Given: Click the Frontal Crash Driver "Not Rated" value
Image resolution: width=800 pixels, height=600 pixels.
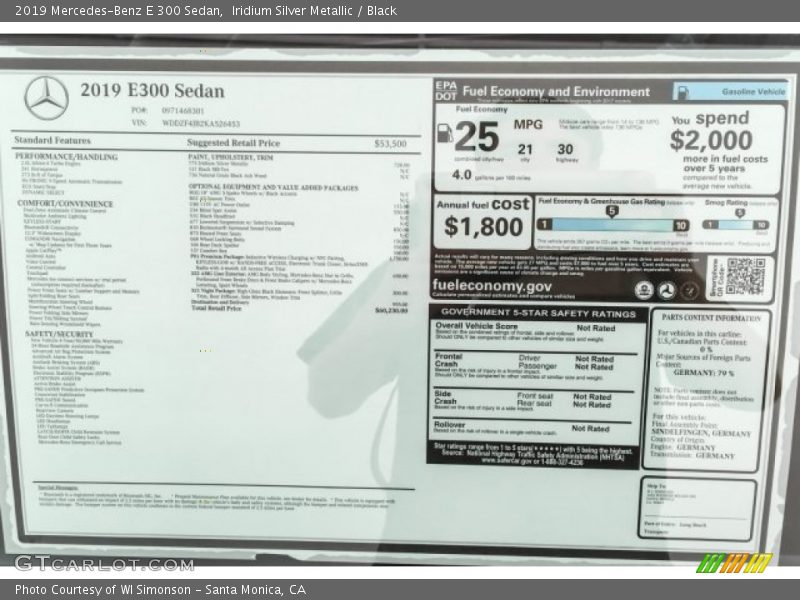Looking at the screenshot, I should pos(594,359).
